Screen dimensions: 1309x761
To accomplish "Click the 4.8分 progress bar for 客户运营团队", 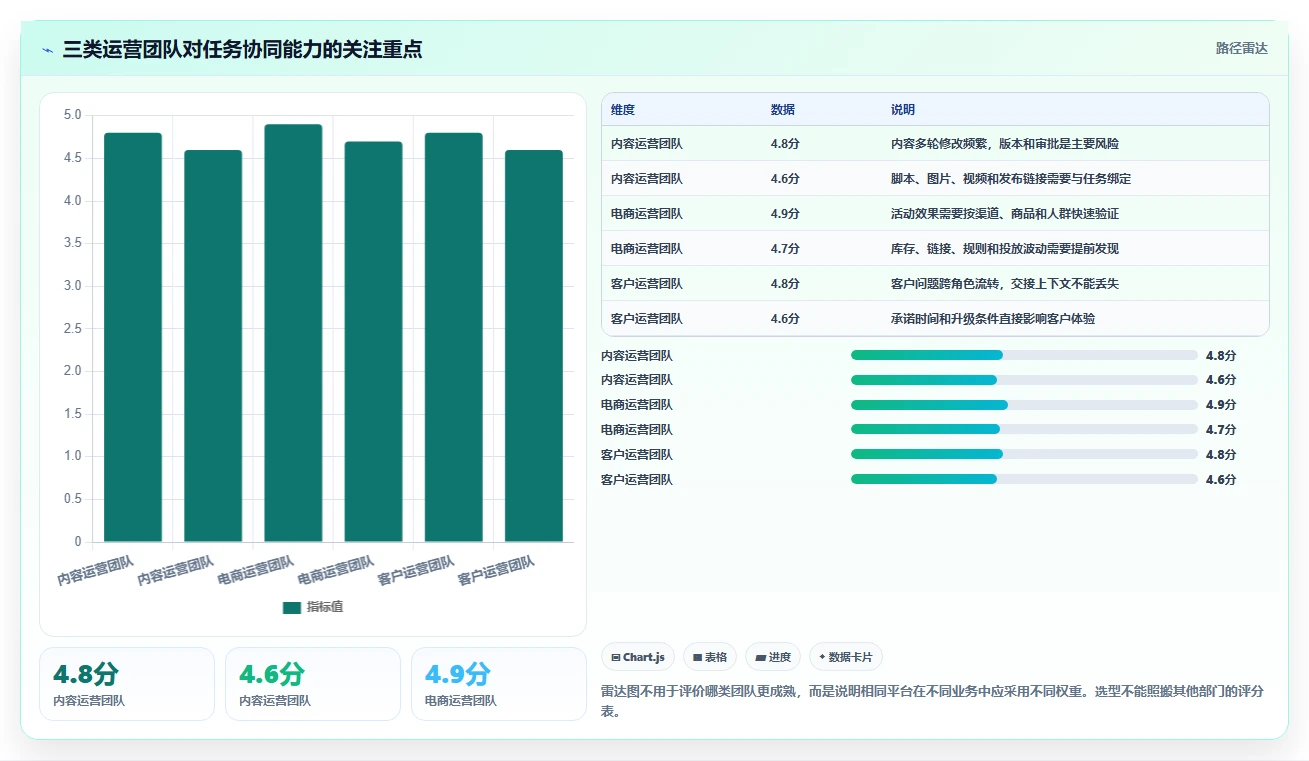I will point(1024,455).
